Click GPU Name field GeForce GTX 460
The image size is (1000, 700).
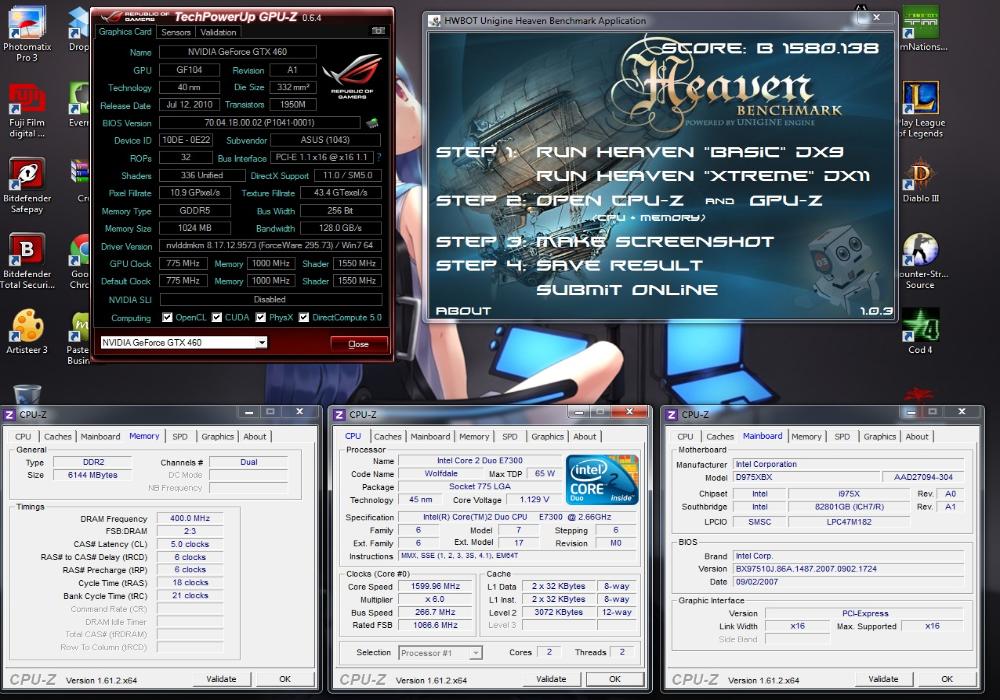[237, 52]
